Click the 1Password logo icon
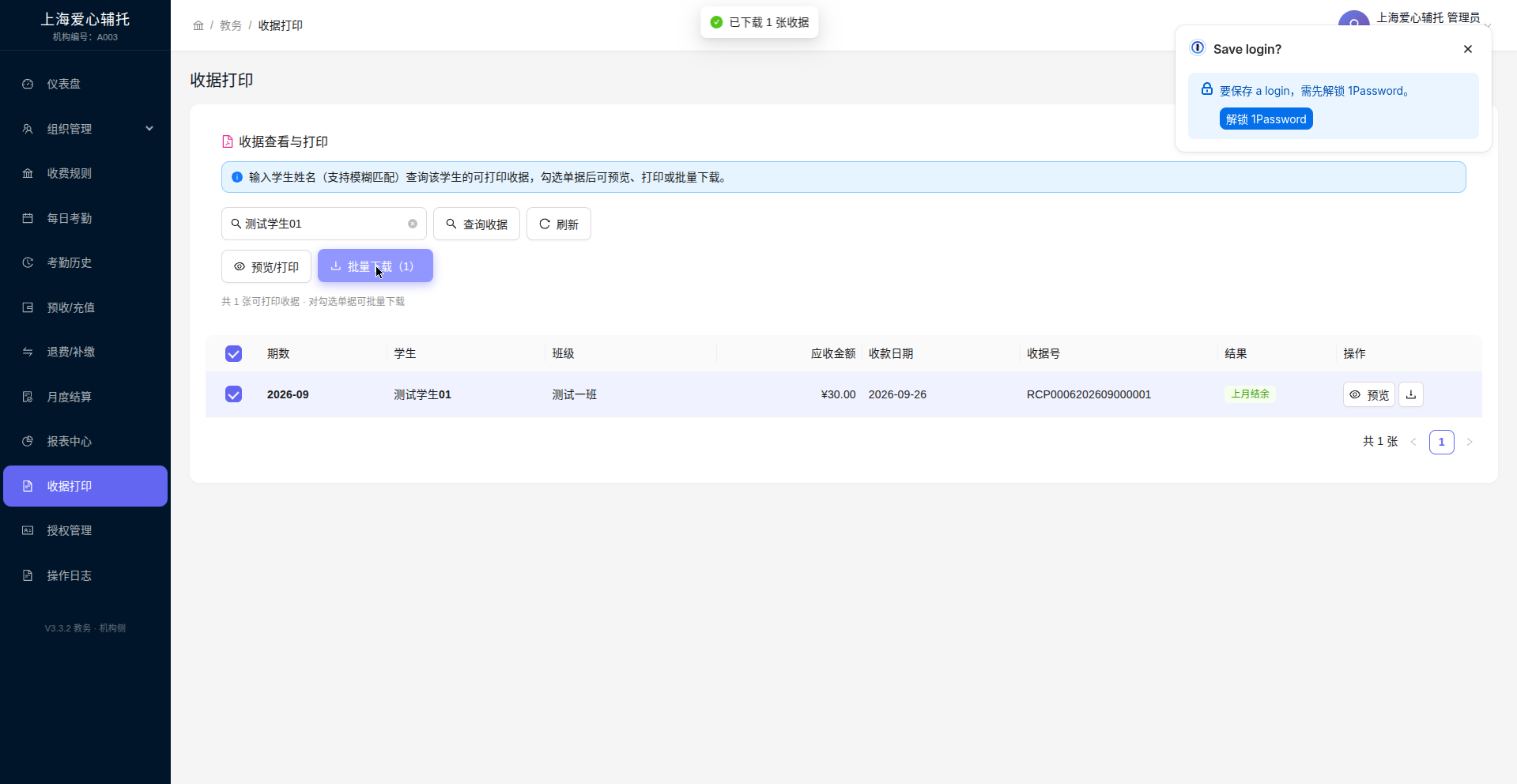The image size is (1517, 784). [x=1198, y=47]
